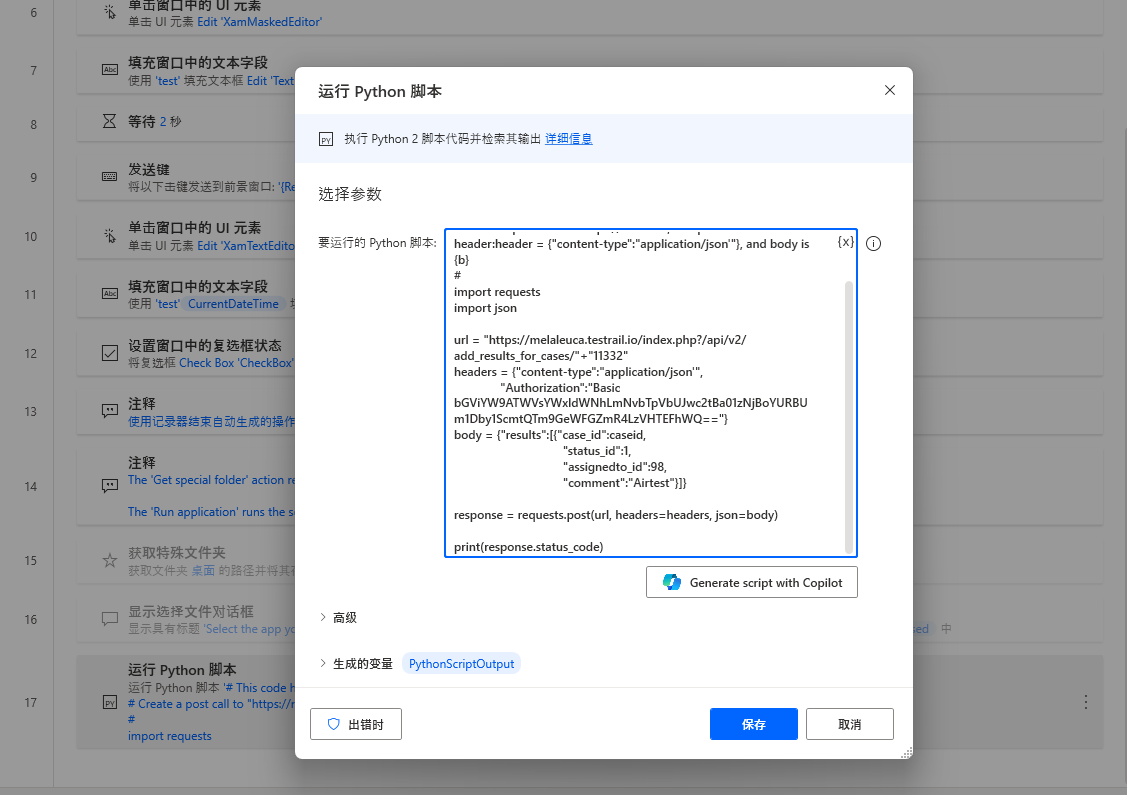
Task: Select the 获取特殊文件夹 star icon in step 15
Action: coord(109,560)
